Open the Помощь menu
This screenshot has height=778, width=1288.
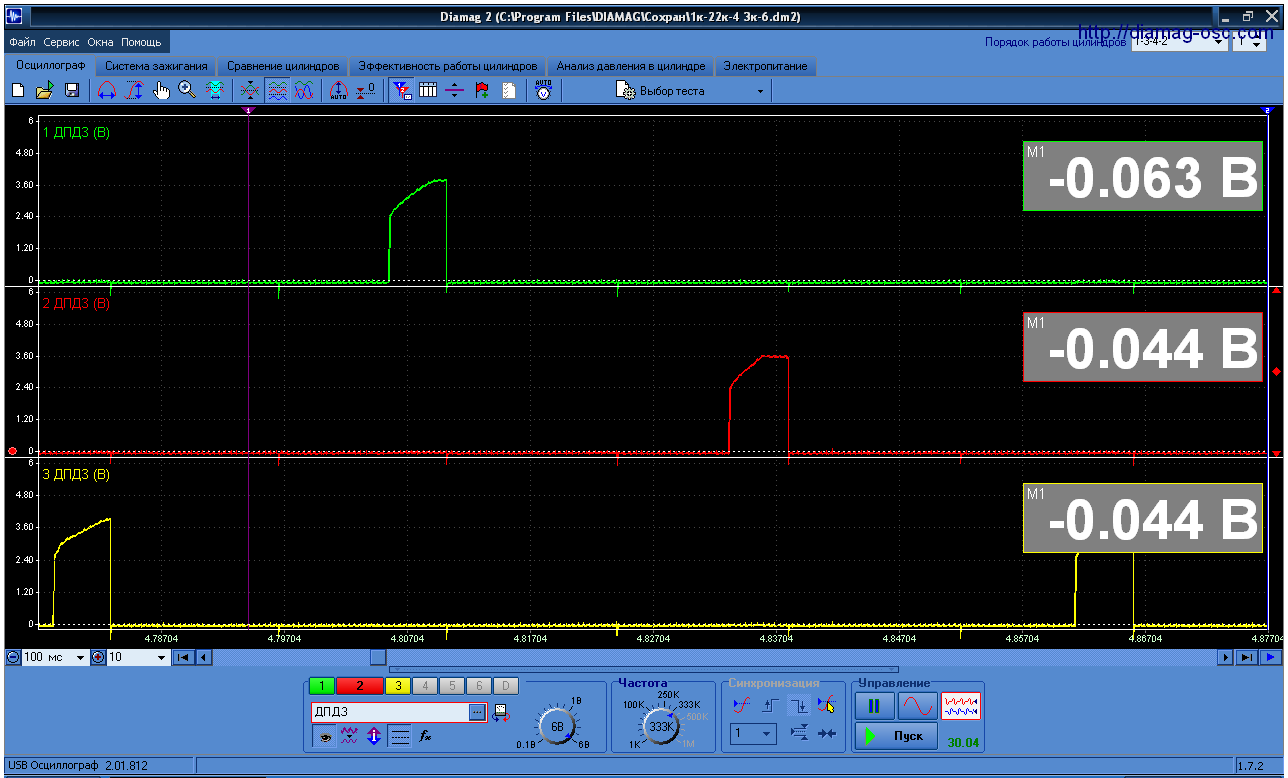click(x=141, y=43)
